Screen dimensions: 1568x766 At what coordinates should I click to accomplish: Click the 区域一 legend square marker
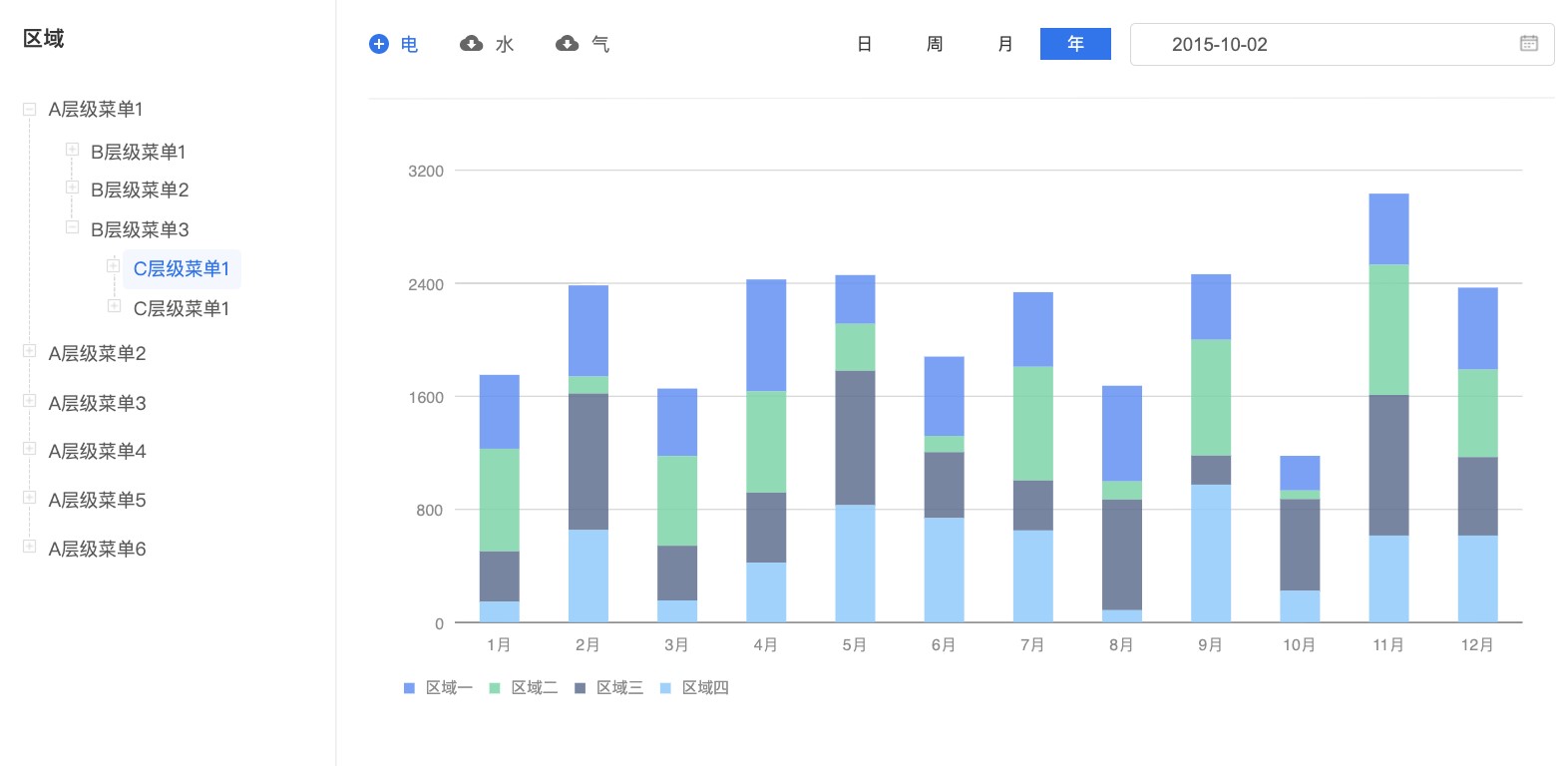409,688
